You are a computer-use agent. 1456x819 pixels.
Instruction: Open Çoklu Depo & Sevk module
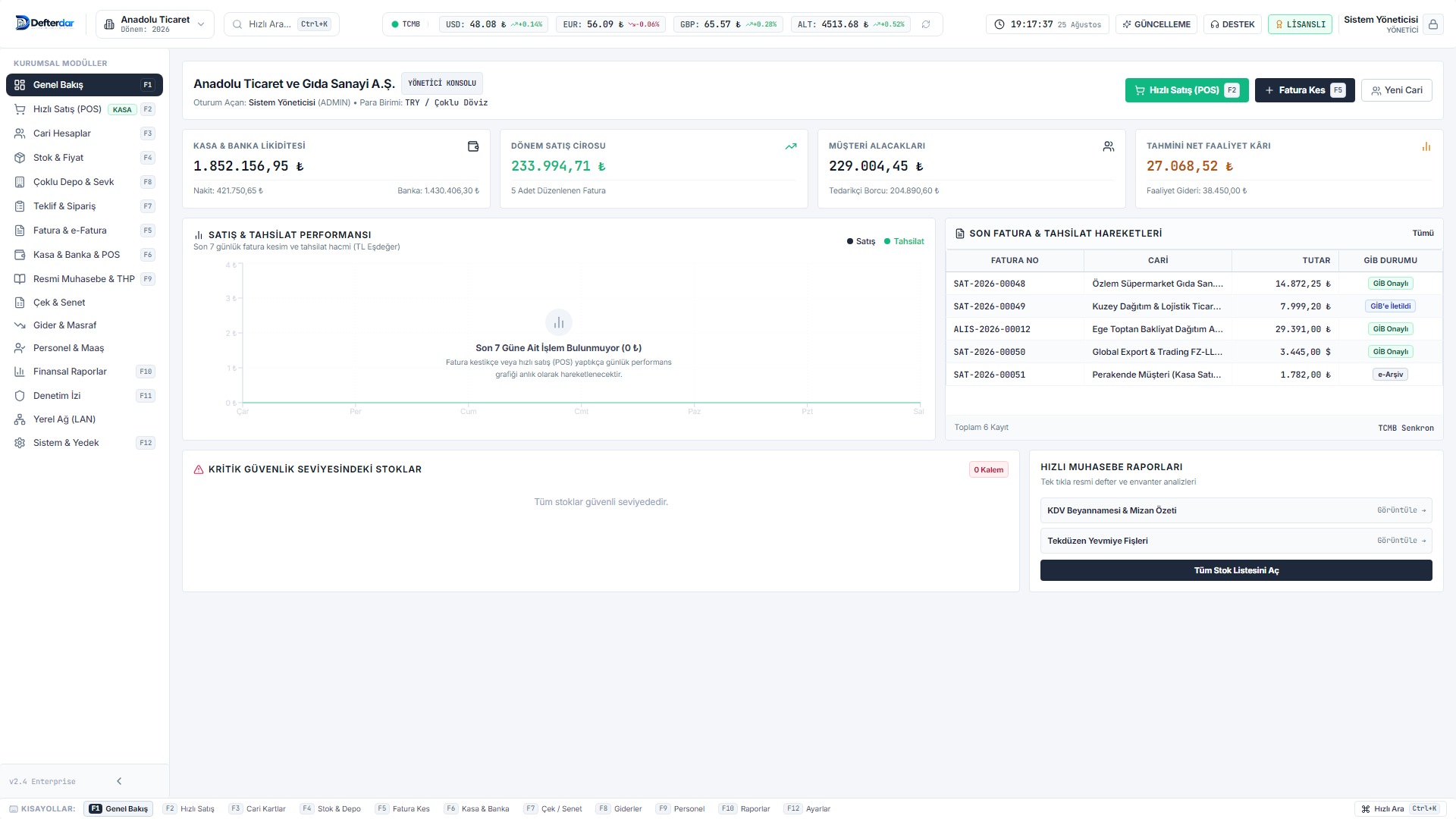pyautogui.click(x=84, y=182)
